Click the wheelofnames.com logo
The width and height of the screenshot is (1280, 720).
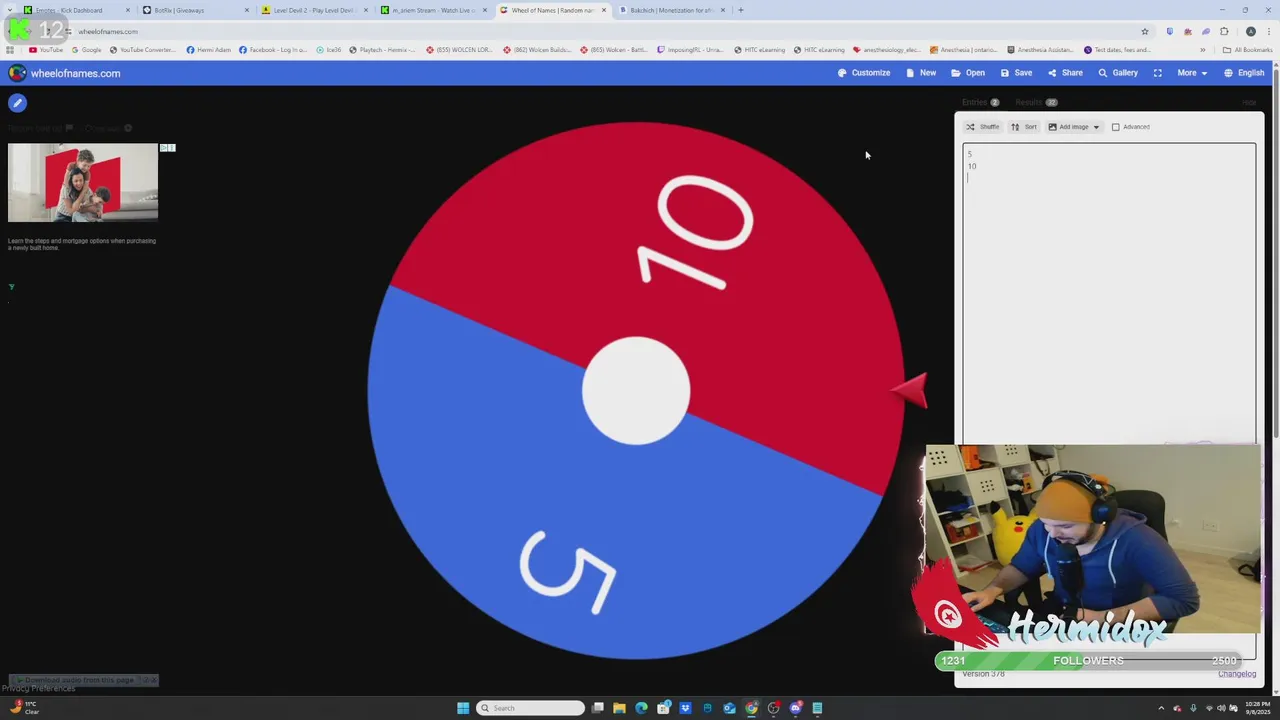point(64,73)
